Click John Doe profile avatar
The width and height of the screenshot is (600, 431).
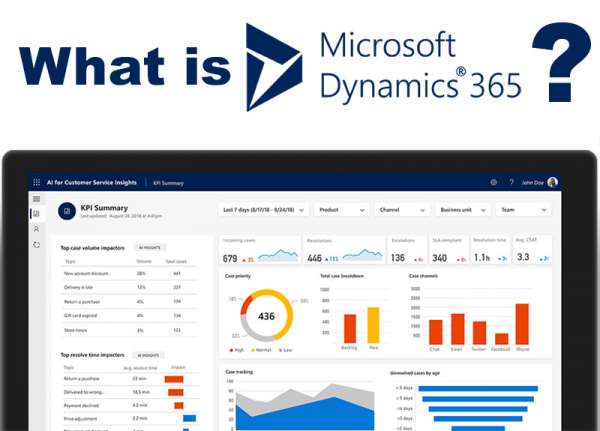click(552, 182)
